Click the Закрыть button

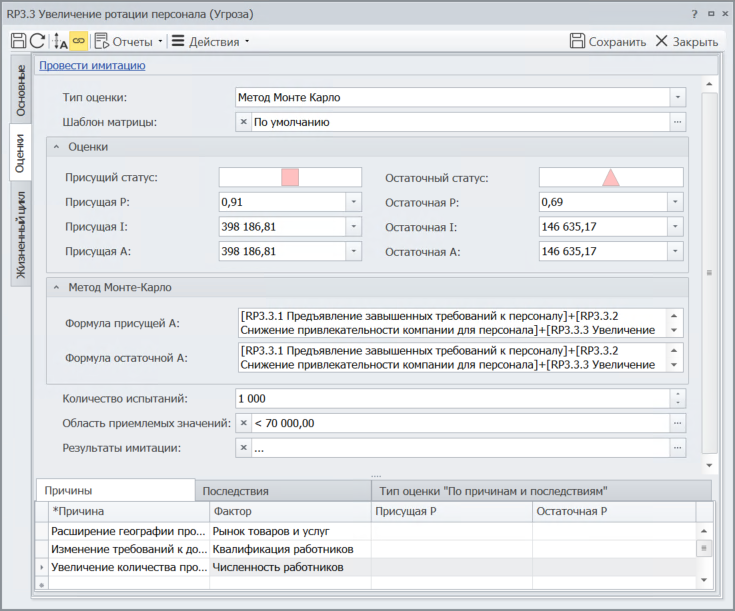pyautogui.click(x=687, y=42)
